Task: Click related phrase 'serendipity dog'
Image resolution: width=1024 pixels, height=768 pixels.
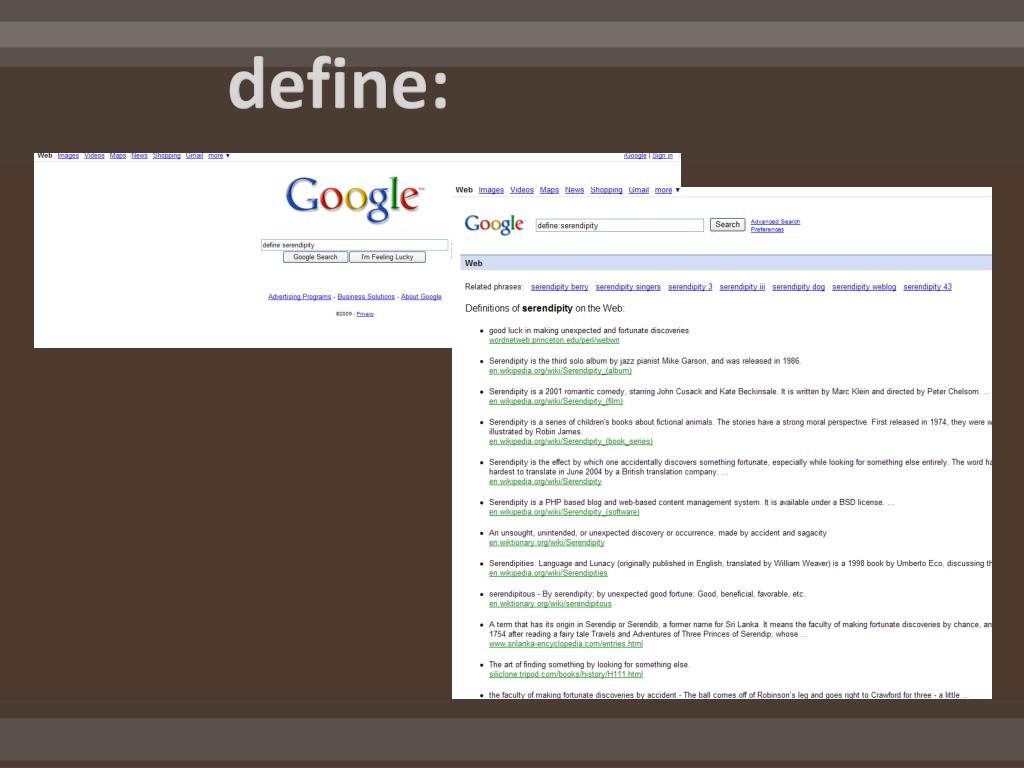Action: (x=798, y=287)
